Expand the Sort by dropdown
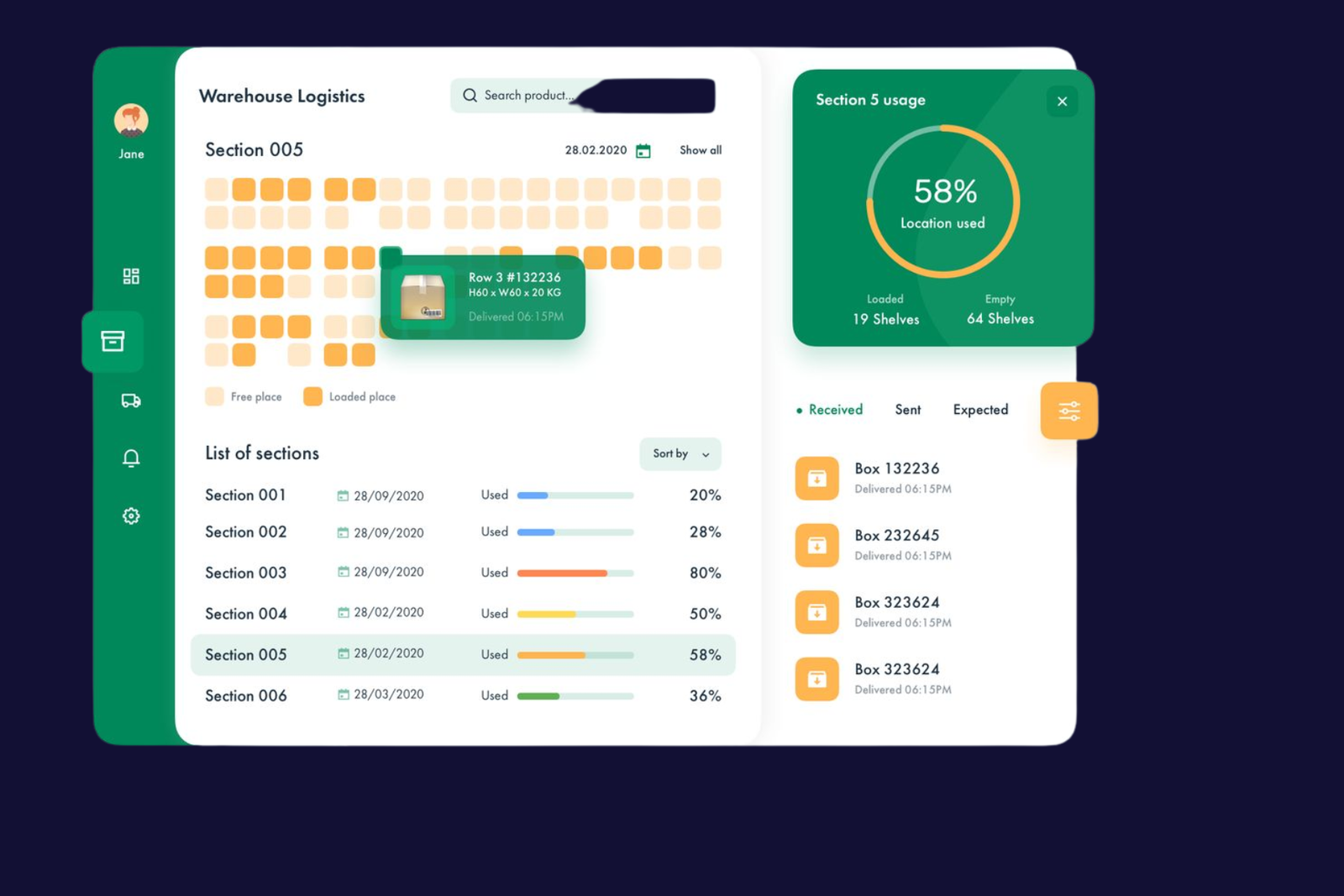The width and height of the screenshot is (1344, 896). 680,453
